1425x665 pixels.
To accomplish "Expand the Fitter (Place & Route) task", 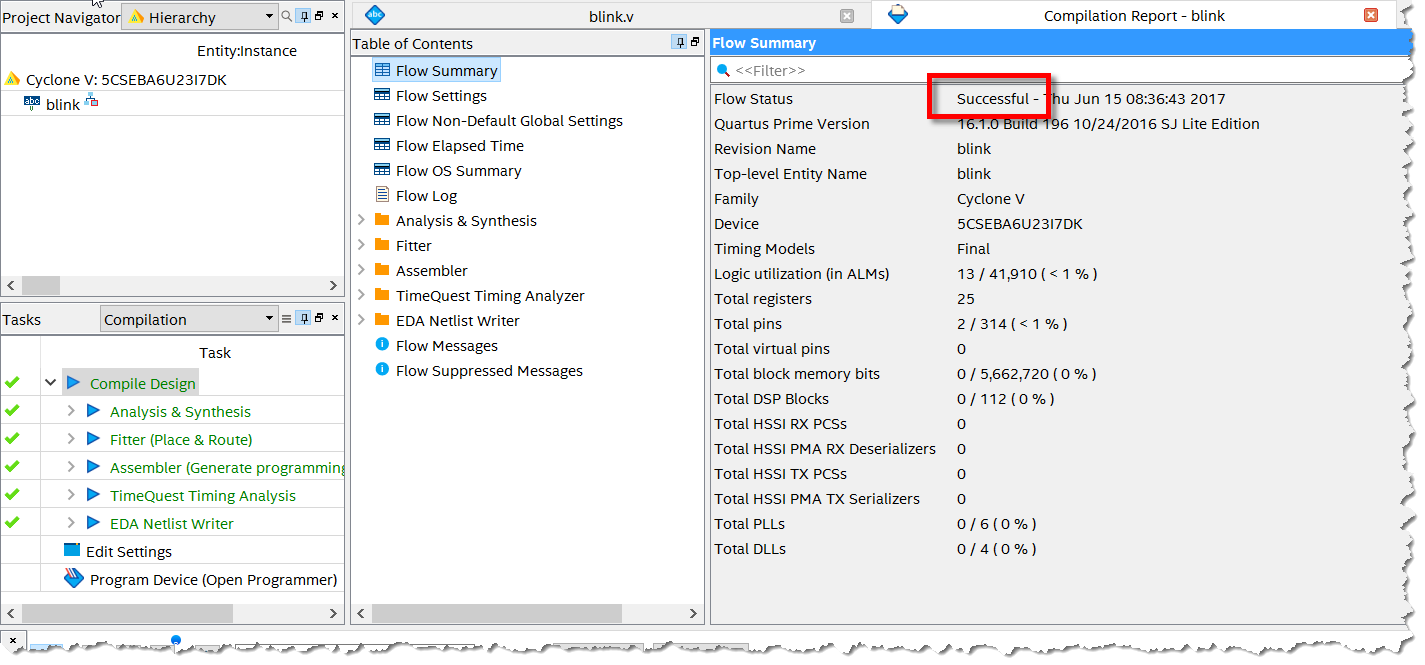I will (x=70, y=439).
